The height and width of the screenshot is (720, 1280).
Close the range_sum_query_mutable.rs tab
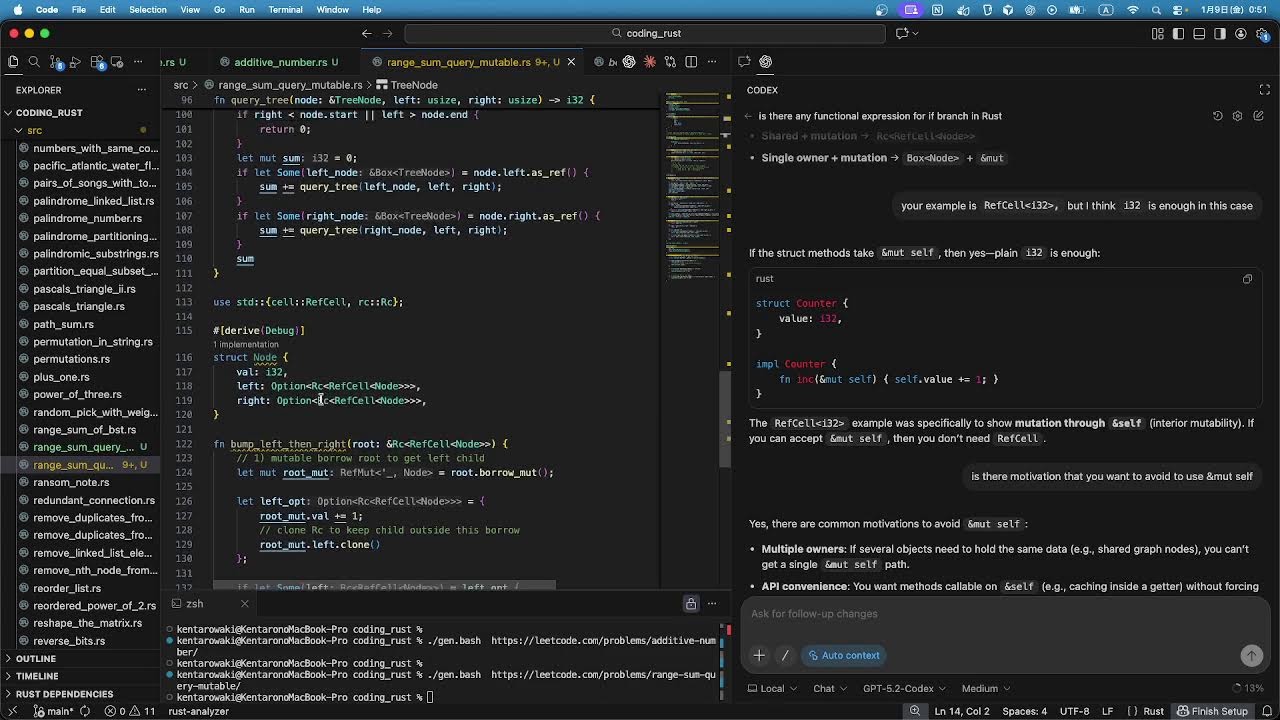(x=571, y=62)
